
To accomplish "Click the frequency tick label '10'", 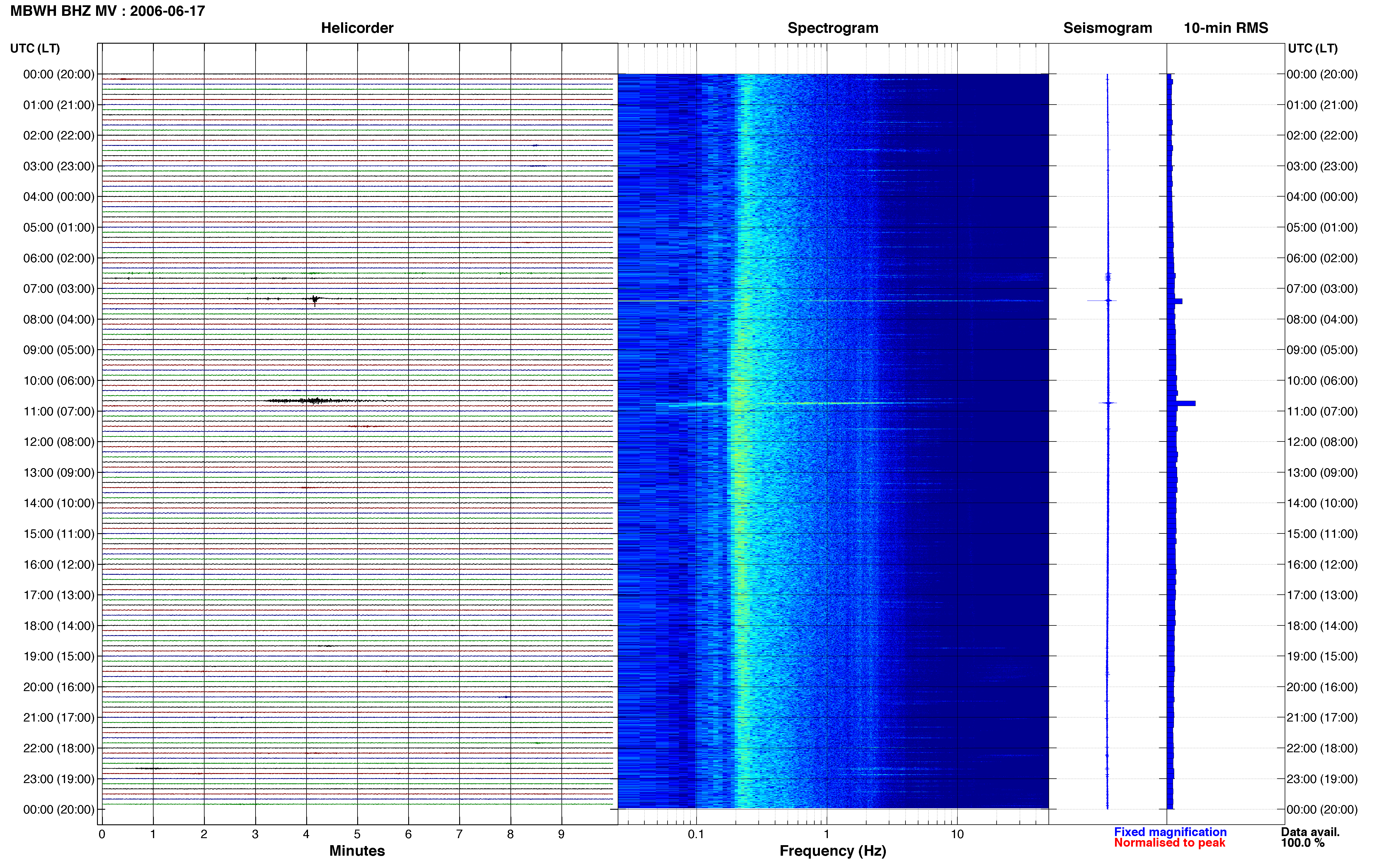I will [x=957, y=835].
